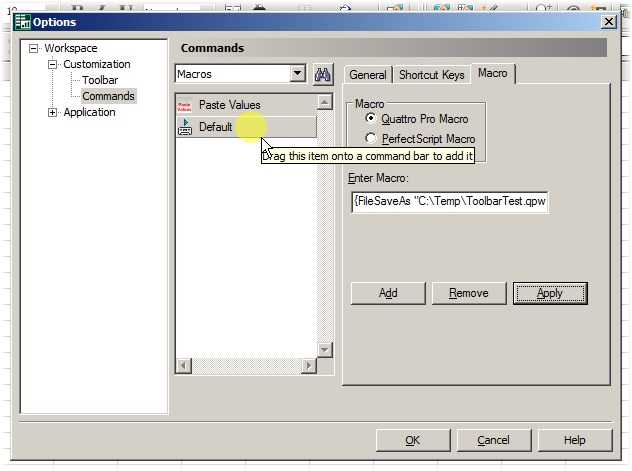Switch to the General tab
Screen dimensions: 632x471
click(367, 75)
